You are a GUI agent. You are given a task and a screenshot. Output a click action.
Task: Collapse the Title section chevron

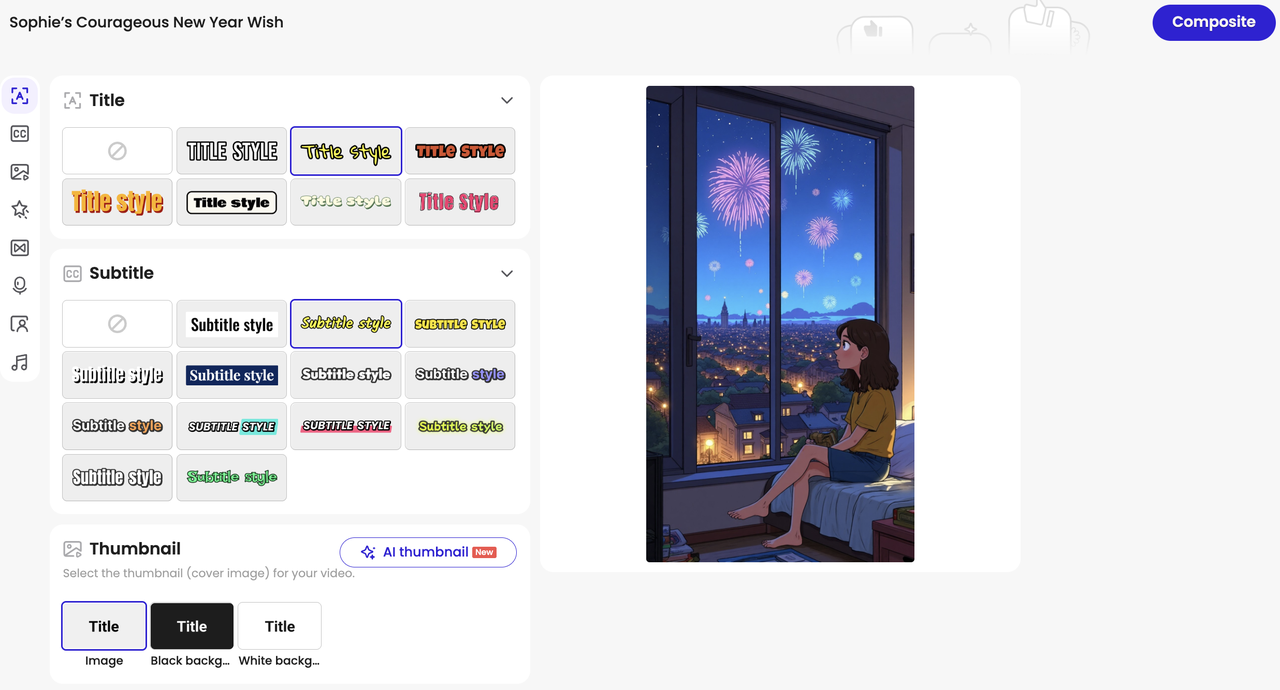507,100
